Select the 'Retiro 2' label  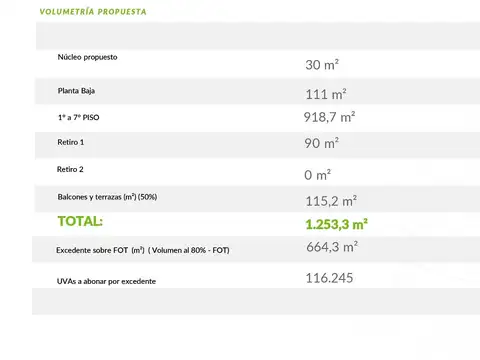[70, 169]
